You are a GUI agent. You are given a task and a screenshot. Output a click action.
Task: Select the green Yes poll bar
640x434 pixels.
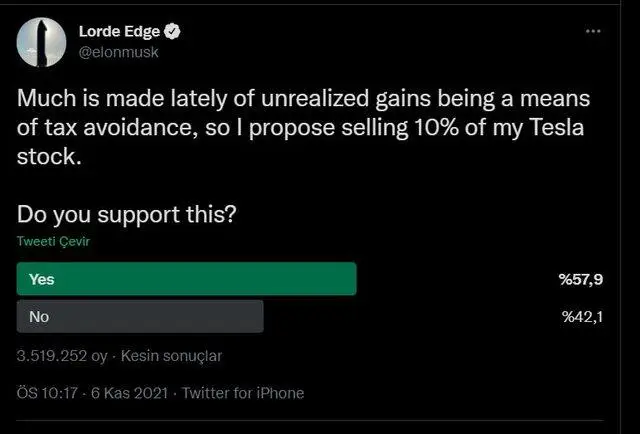(187, 279)
